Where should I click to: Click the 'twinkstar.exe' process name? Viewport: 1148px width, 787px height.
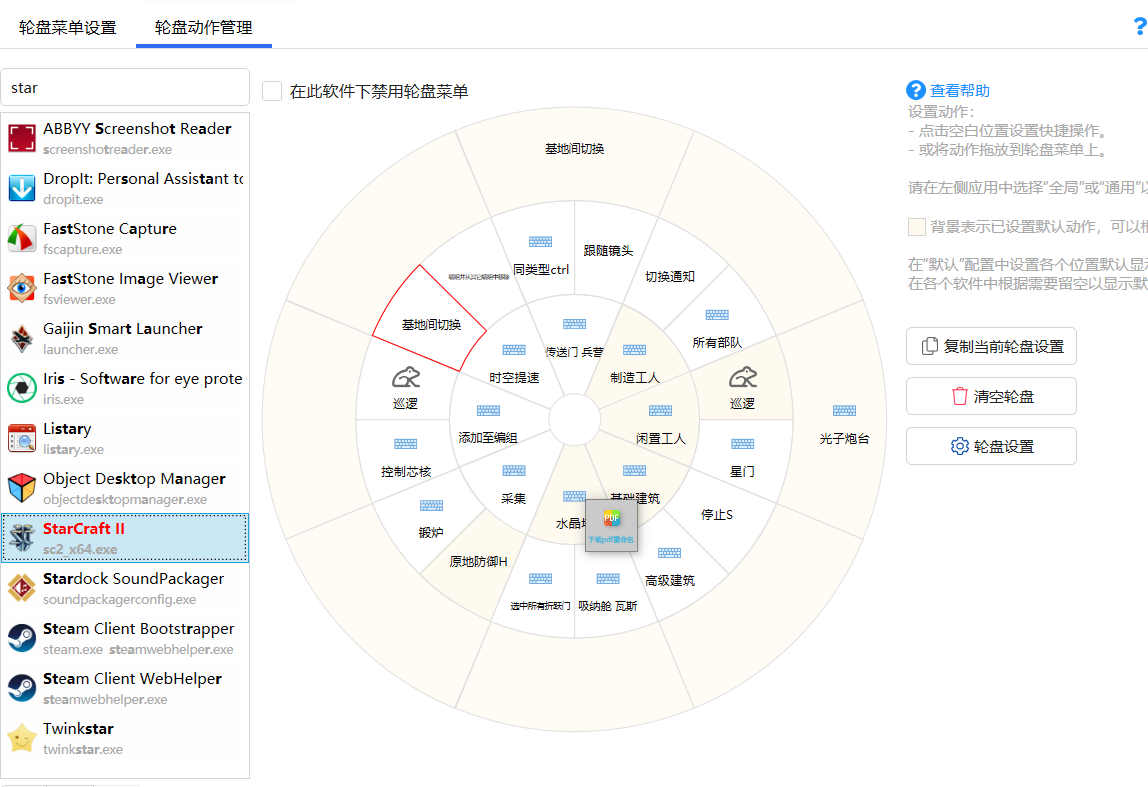[83, 750]
